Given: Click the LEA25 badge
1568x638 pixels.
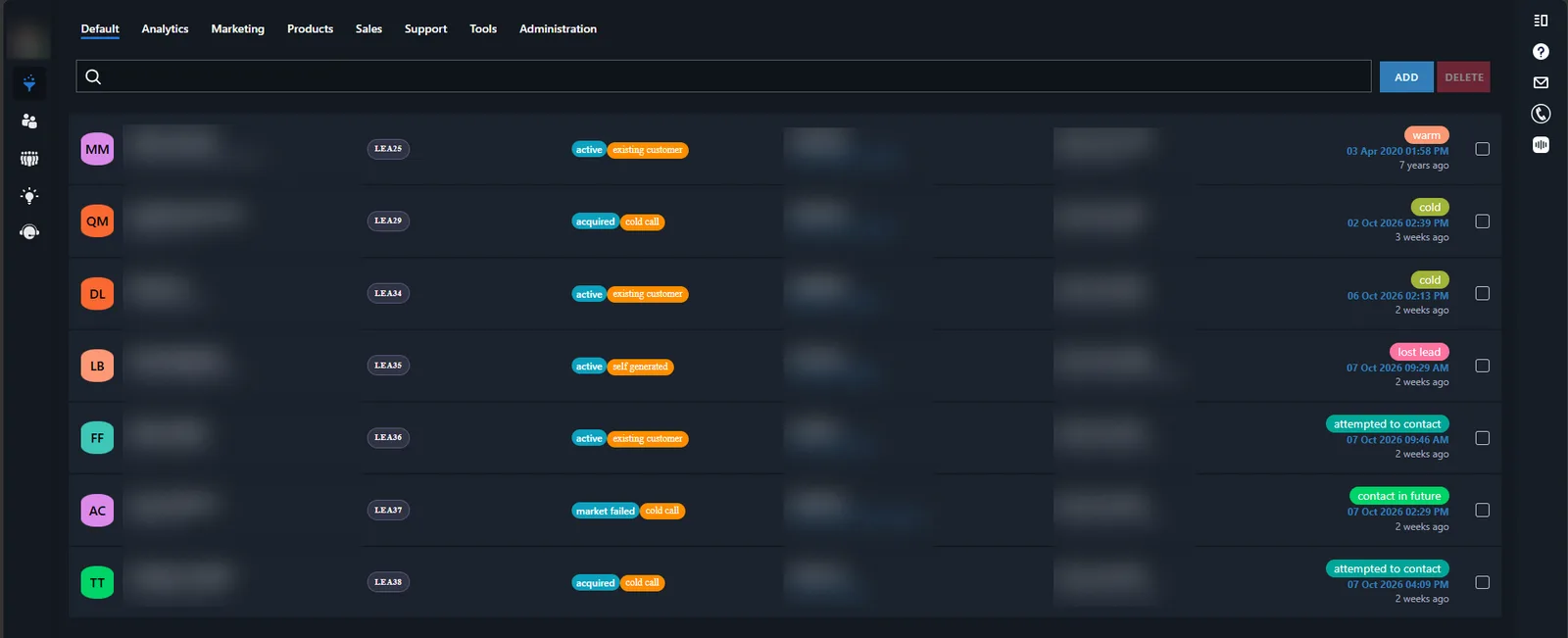Looking at the screenshot, I should [x=388, y=149].
